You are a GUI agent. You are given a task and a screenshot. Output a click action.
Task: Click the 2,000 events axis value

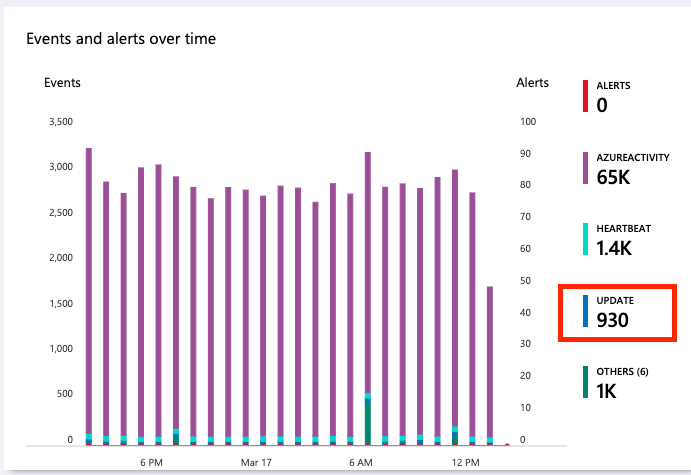point(61,258)
